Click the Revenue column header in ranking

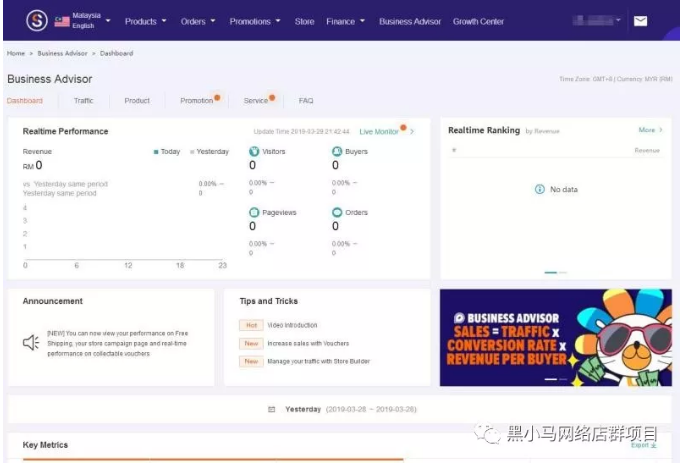(647, 151)
